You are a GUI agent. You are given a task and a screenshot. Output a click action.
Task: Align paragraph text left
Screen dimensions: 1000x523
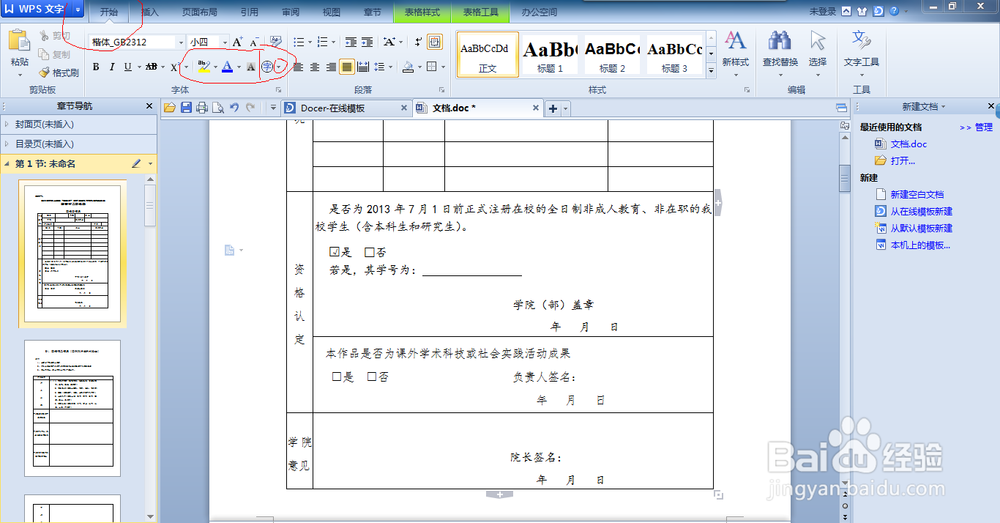point(298,67)
